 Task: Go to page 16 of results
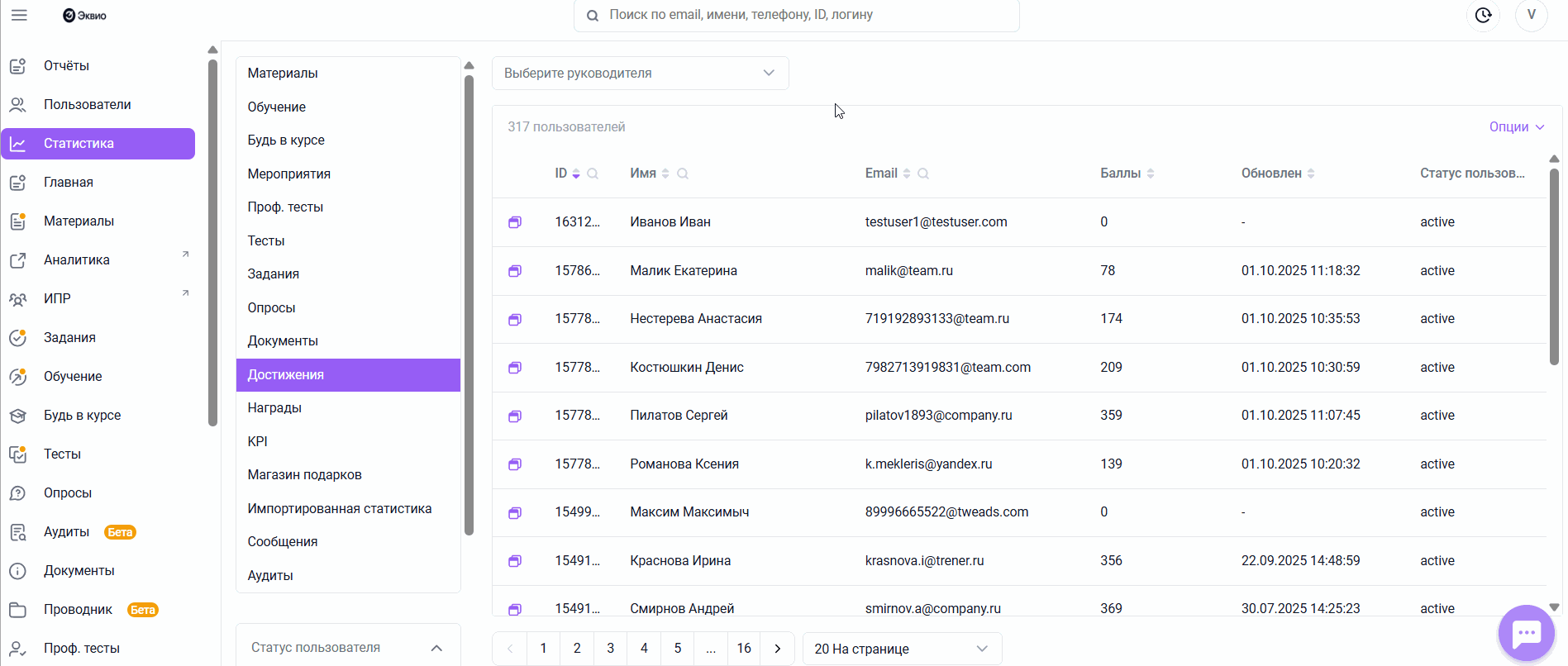click(x=744, y=649)
